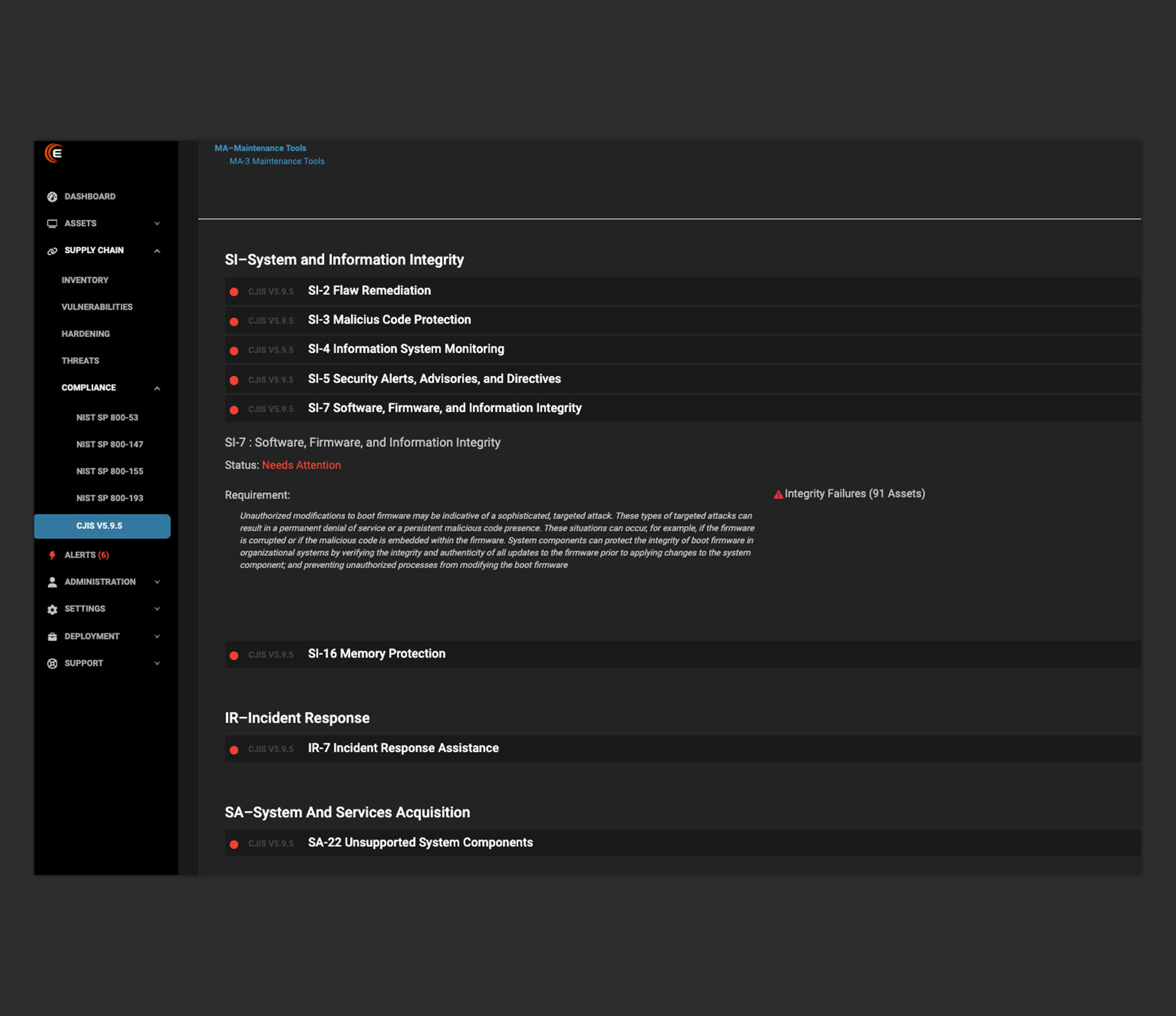Click the Eclypsium logo icon
This screenshot has height=1016, width=1176.
[54, 153]
